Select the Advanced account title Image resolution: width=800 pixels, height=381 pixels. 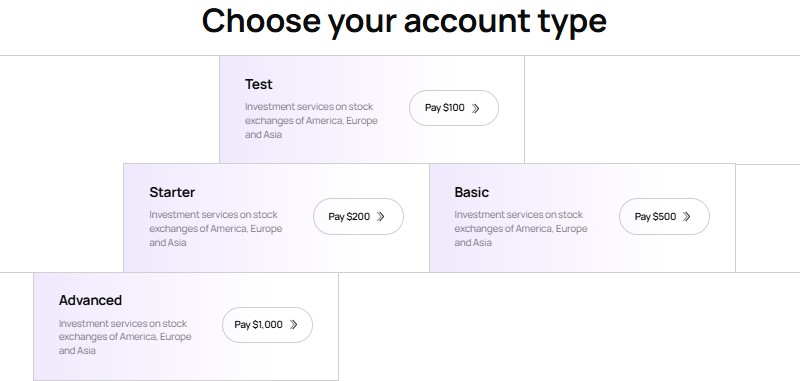tap(90, 300)
